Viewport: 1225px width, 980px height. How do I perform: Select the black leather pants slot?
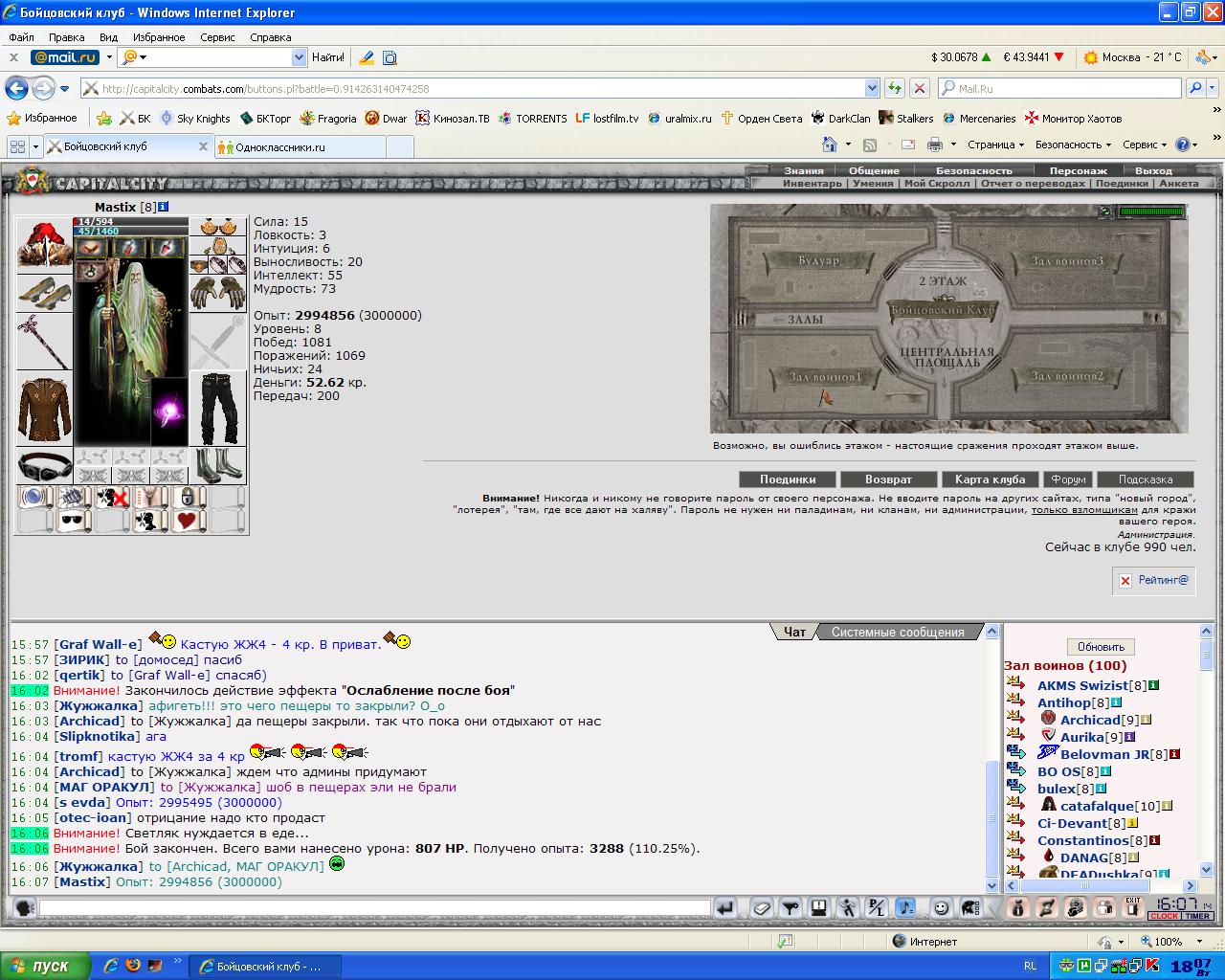217,409
